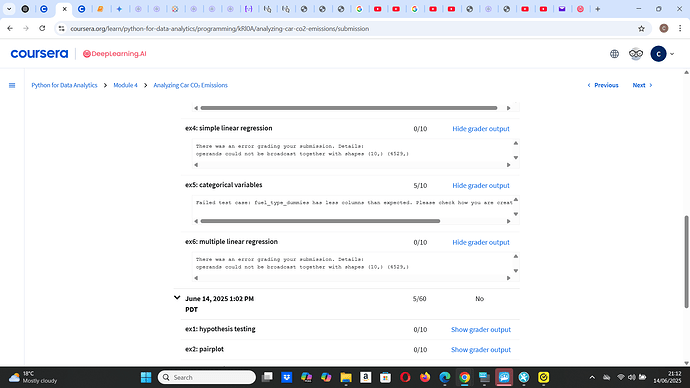Show hidden system tray icons
Screen dimensions: 690x388
592,377
